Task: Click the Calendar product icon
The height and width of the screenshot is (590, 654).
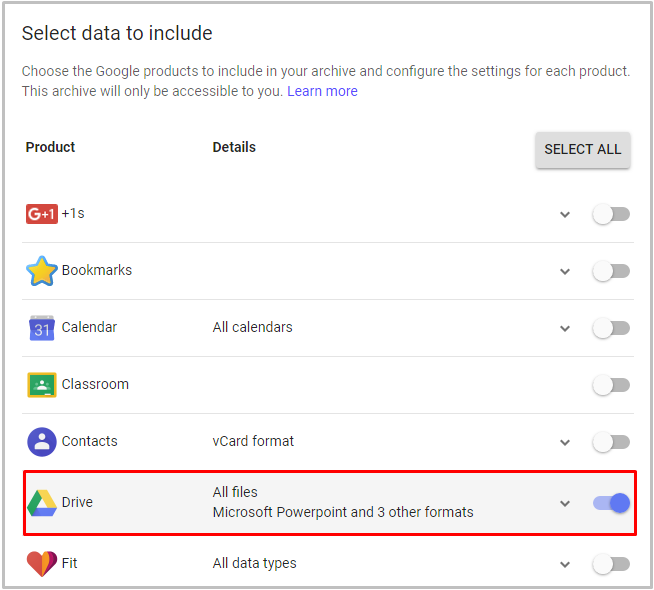Action: click(42, 328)
